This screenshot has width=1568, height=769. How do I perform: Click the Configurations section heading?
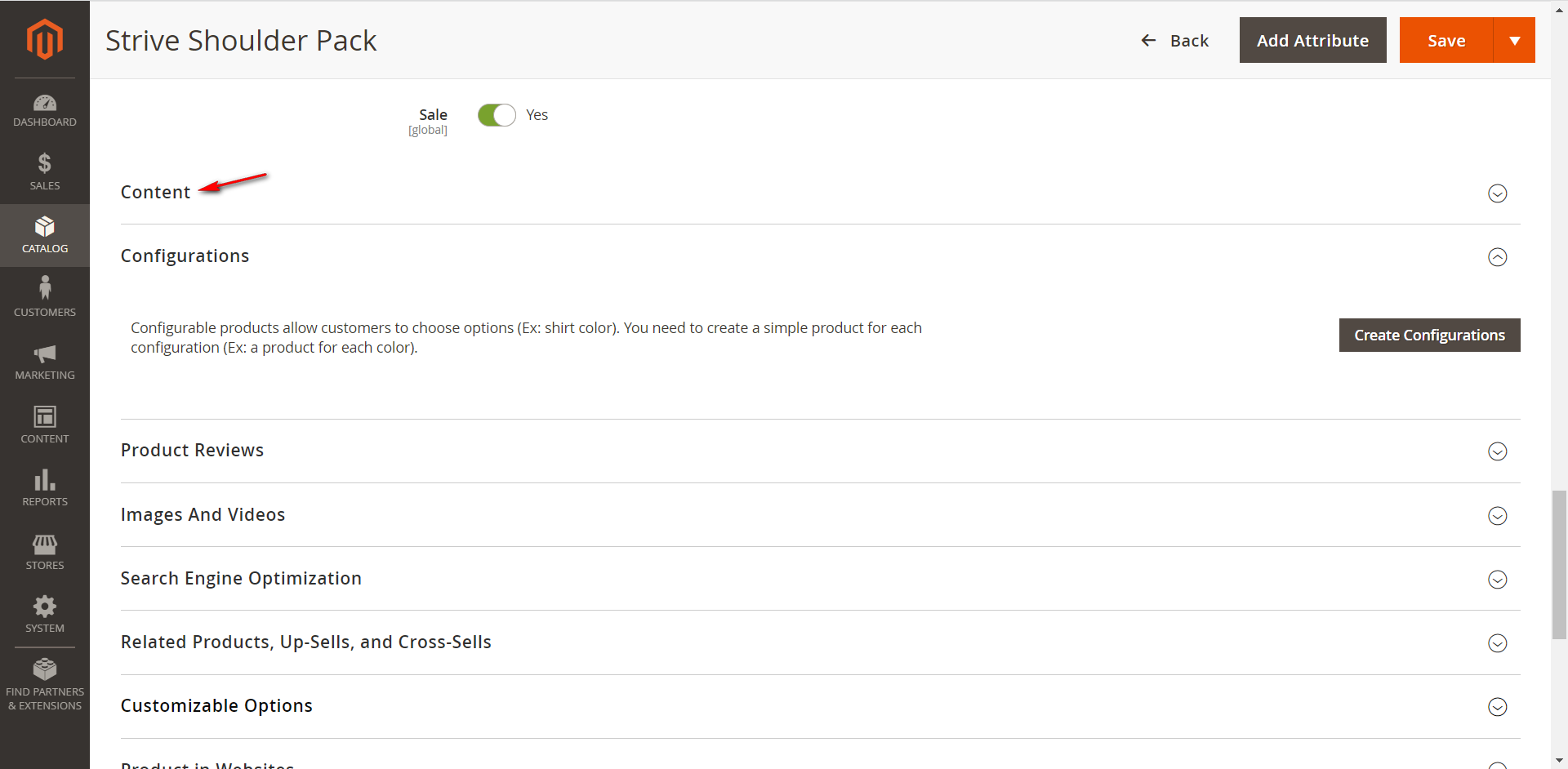point(185,256)
